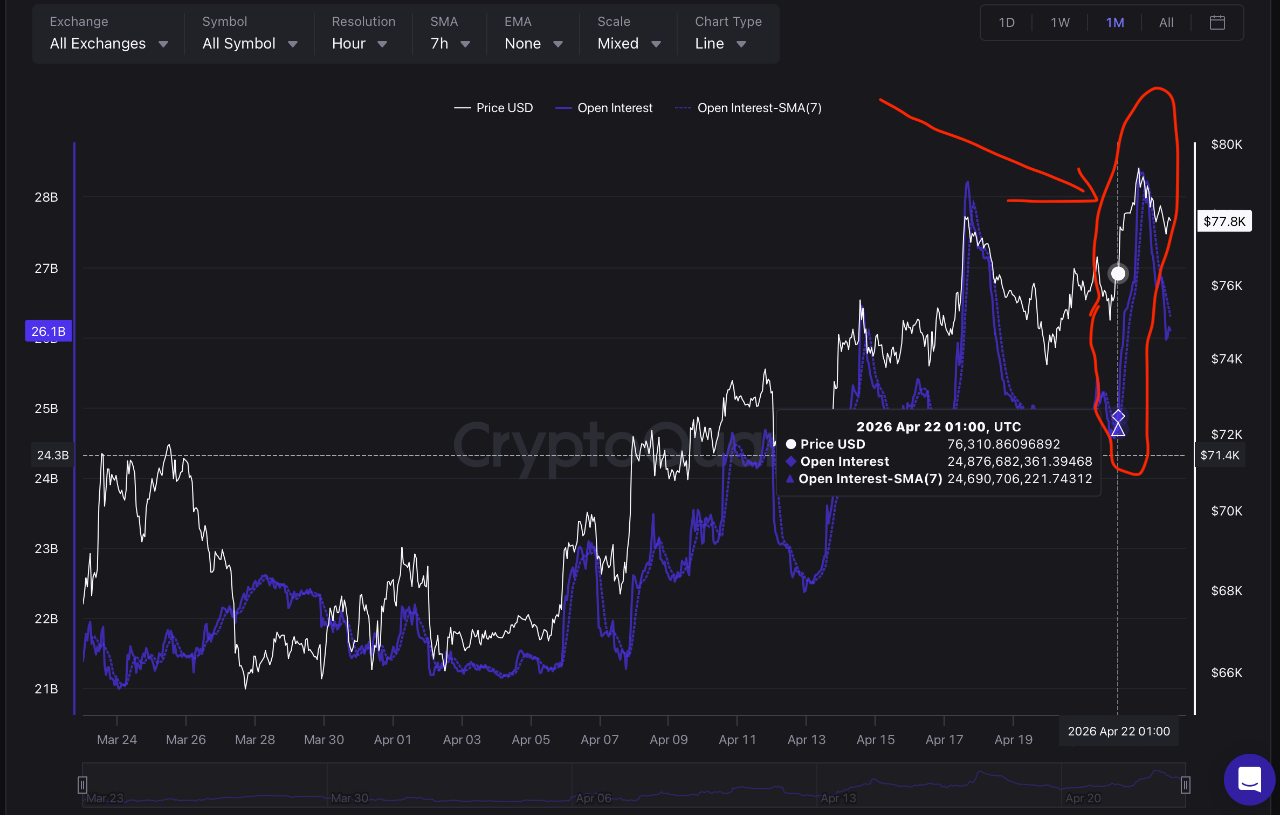Screen dimensions: 1280x815
Task: Open the Resolution Hour dropdown
Action: coord(360,44)
